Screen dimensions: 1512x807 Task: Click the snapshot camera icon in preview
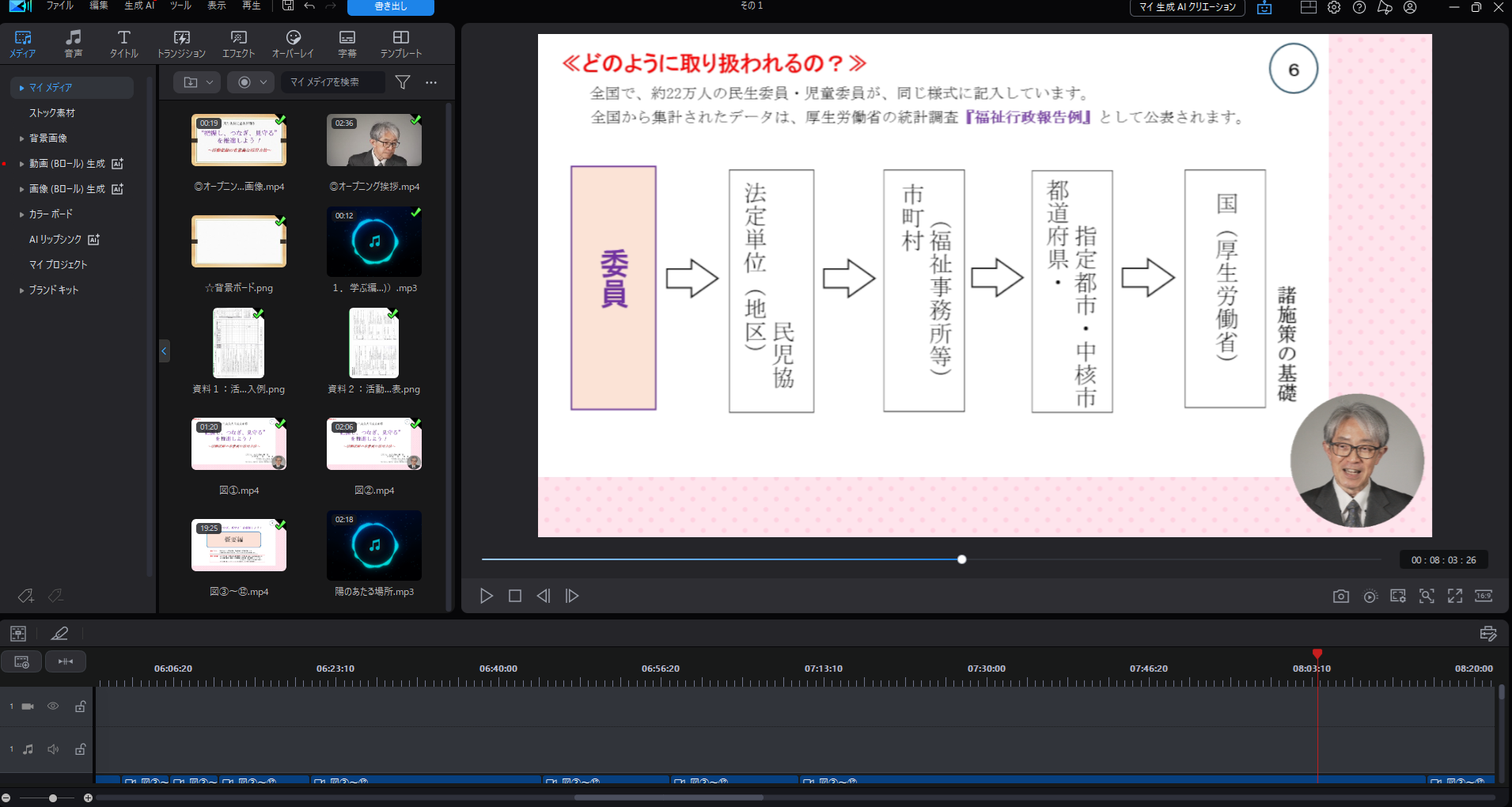(1340, 597)
